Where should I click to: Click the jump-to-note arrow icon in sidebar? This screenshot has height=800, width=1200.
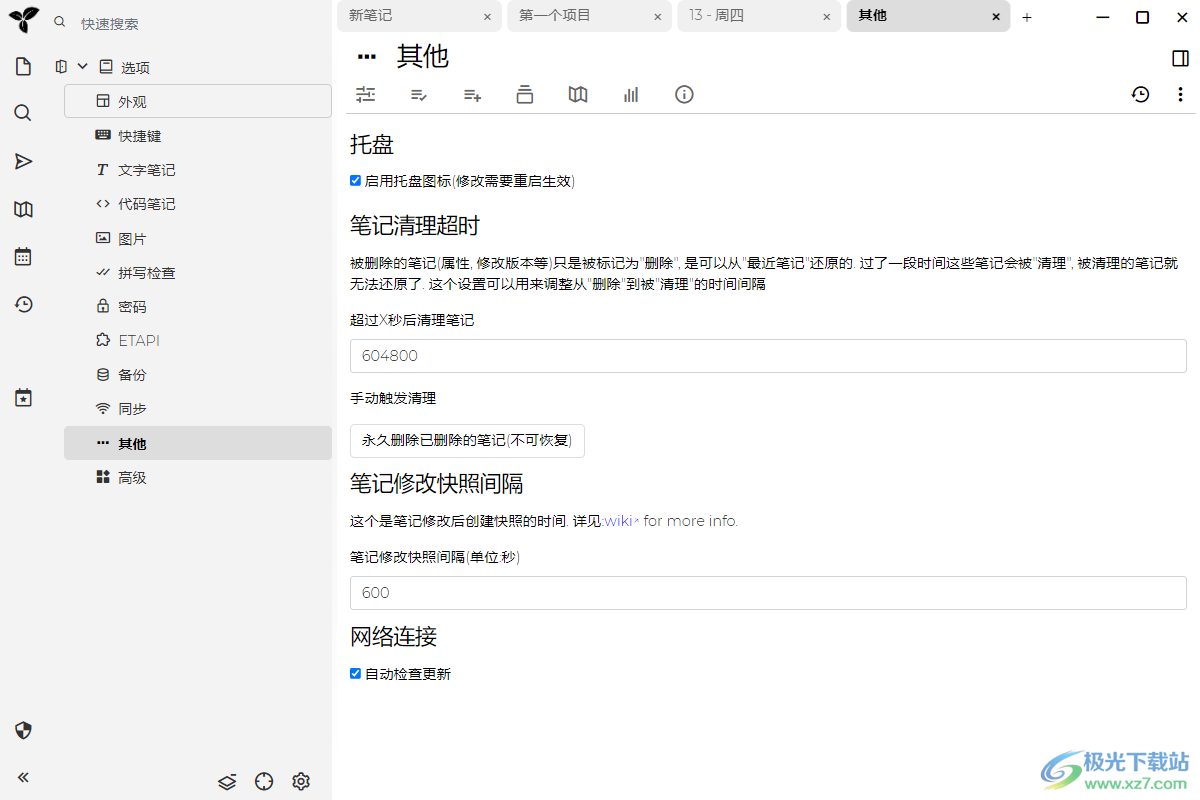pyautogui.click(x=23, y=161)
